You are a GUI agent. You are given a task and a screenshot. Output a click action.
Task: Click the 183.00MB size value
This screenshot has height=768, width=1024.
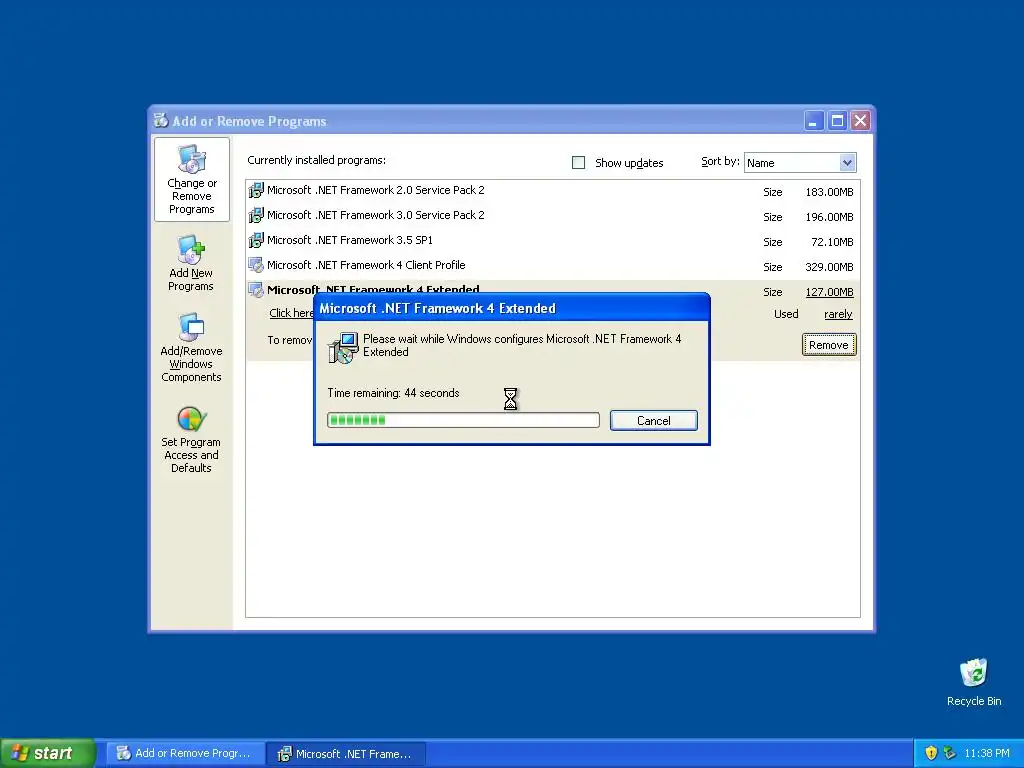coord(829,192)
